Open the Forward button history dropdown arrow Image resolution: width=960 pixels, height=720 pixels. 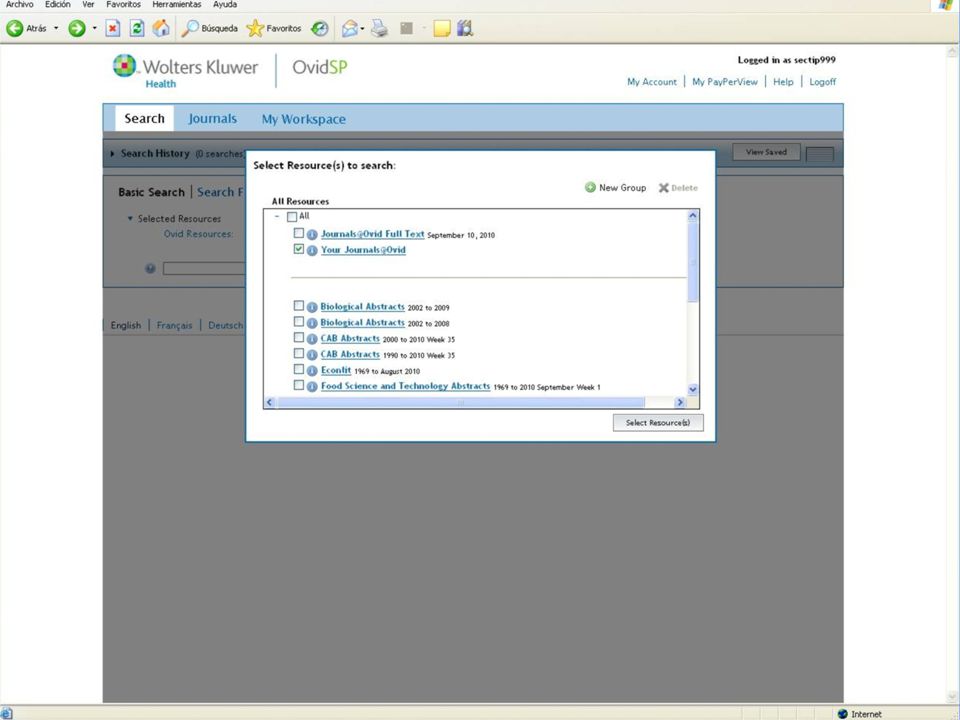coord(94,28)
